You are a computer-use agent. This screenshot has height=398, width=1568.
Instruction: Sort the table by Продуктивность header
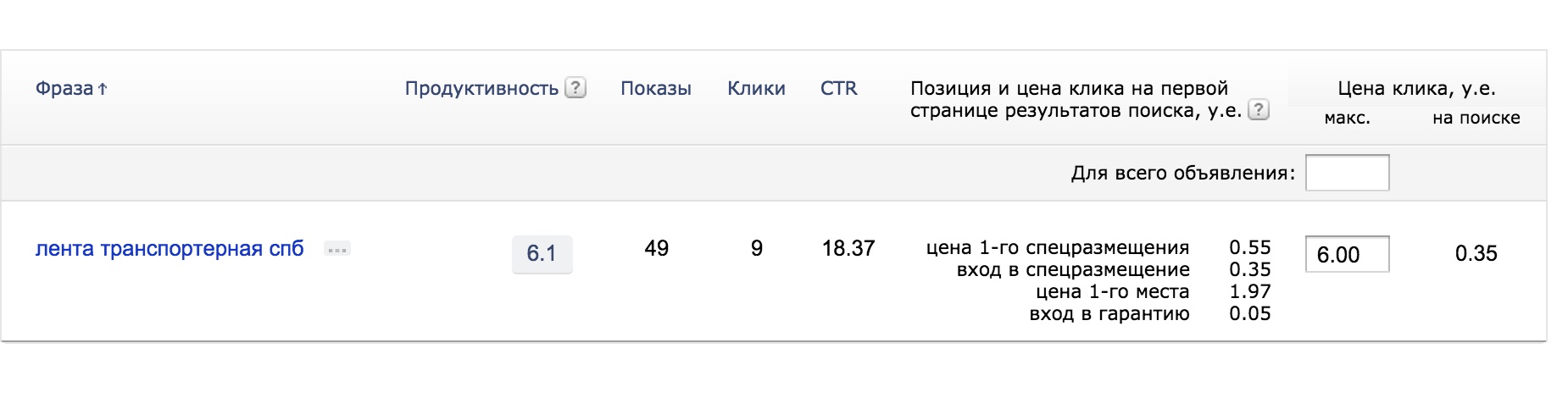point(481,88)
